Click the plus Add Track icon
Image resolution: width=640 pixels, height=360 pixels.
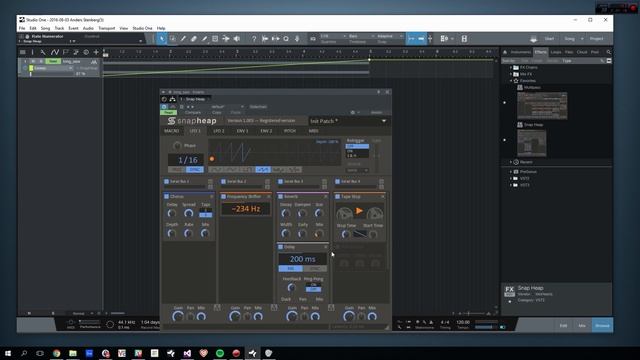pyautogui.click(x=96, y=52)
